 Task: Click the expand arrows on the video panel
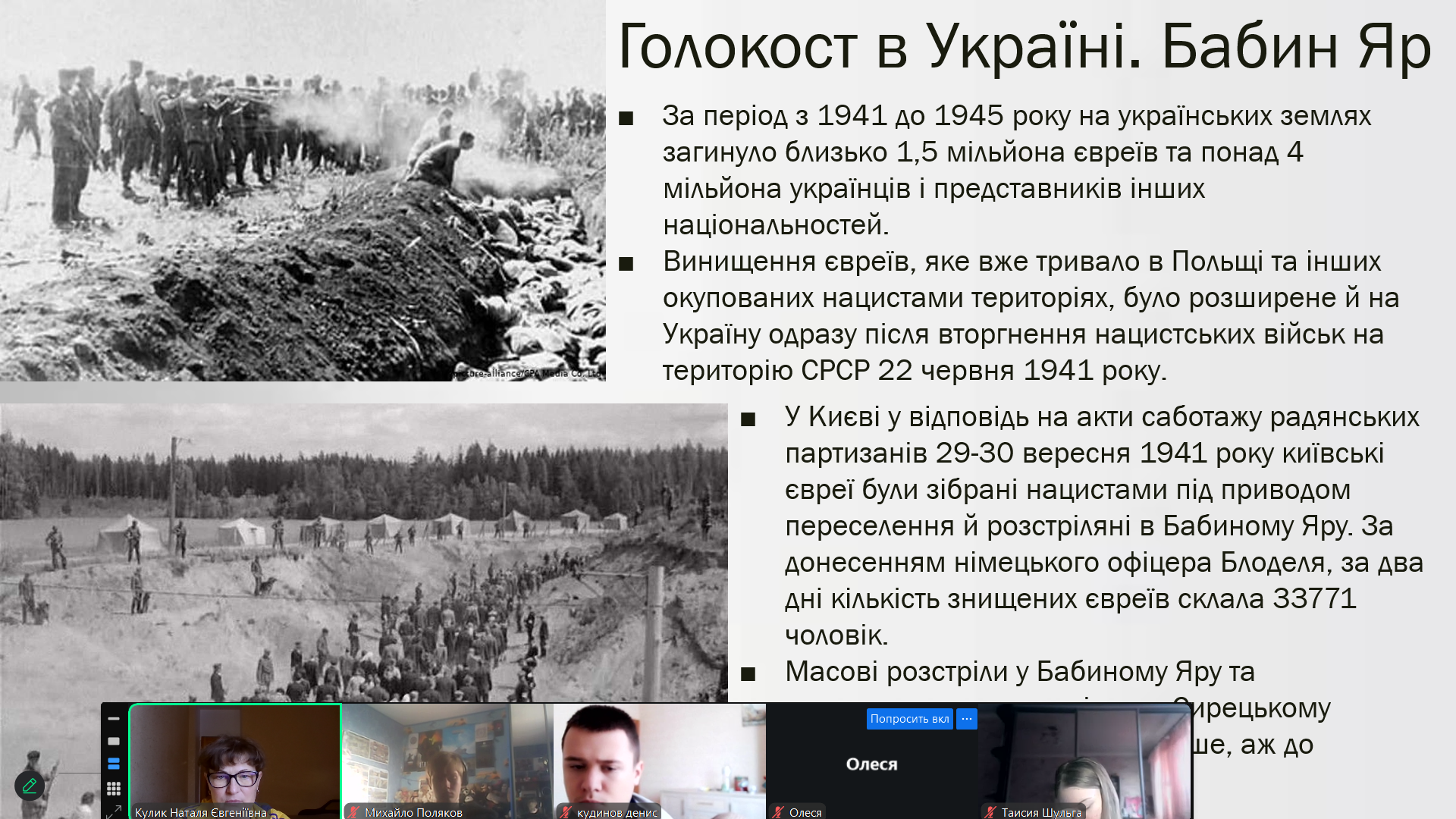point(114,811)
